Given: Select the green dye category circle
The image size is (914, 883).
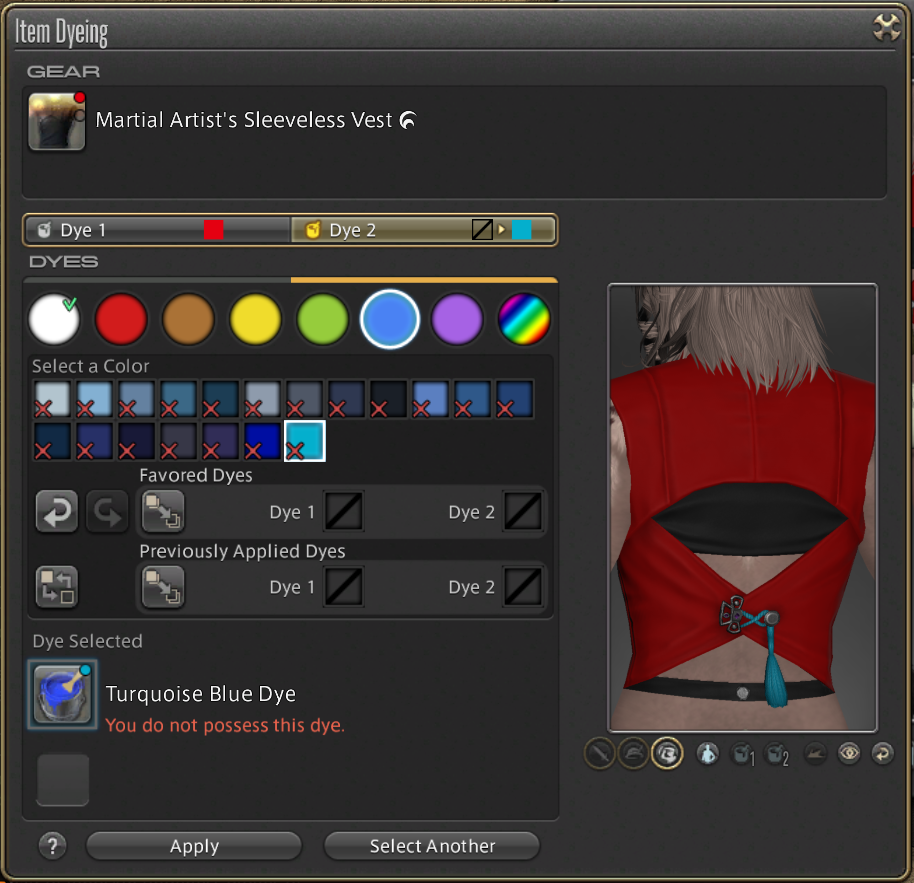Looking at the screenshot, I should coord(322,319).
